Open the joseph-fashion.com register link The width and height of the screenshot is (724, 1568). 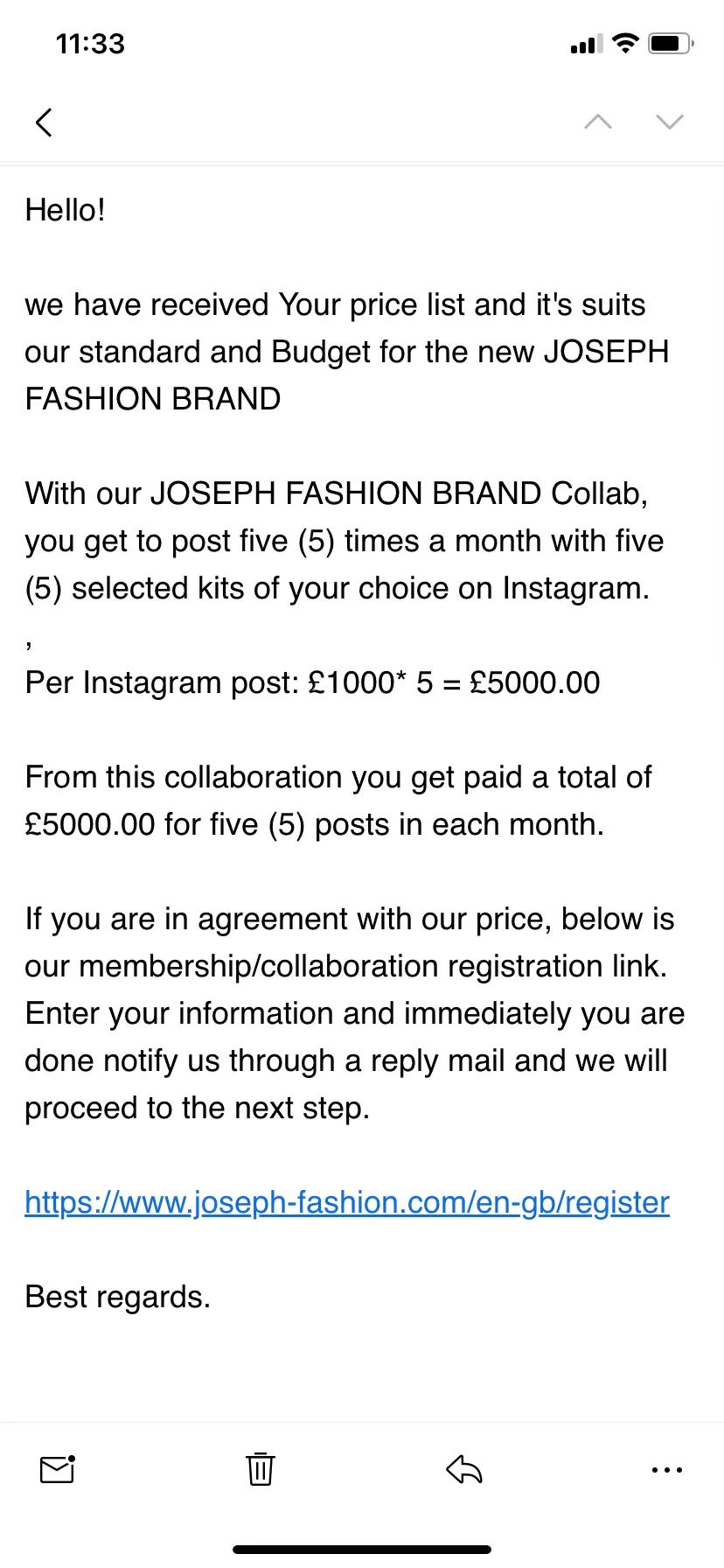[x=347, y=1202]
